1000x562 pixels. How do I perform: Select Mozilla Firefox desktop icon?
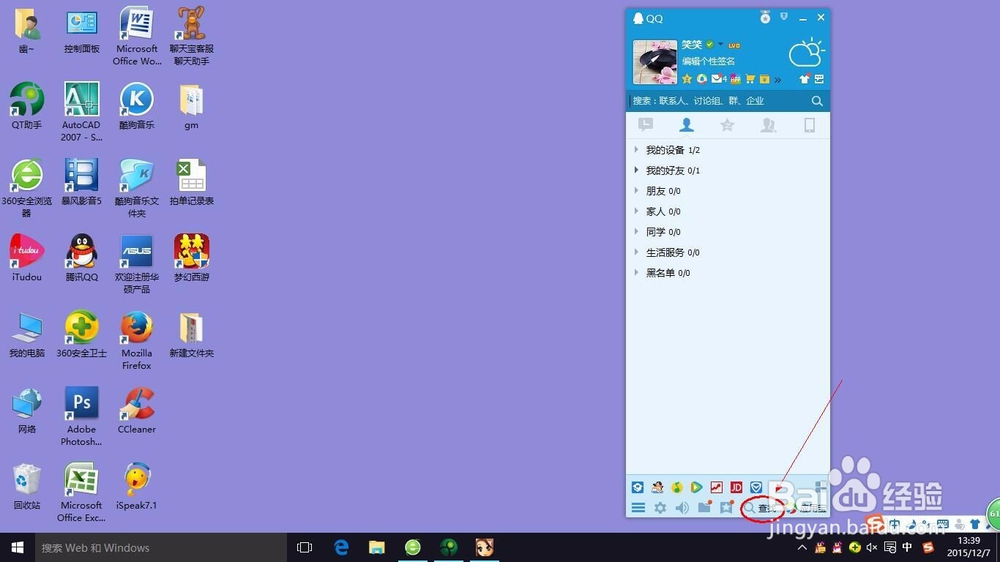coord(136,340)
